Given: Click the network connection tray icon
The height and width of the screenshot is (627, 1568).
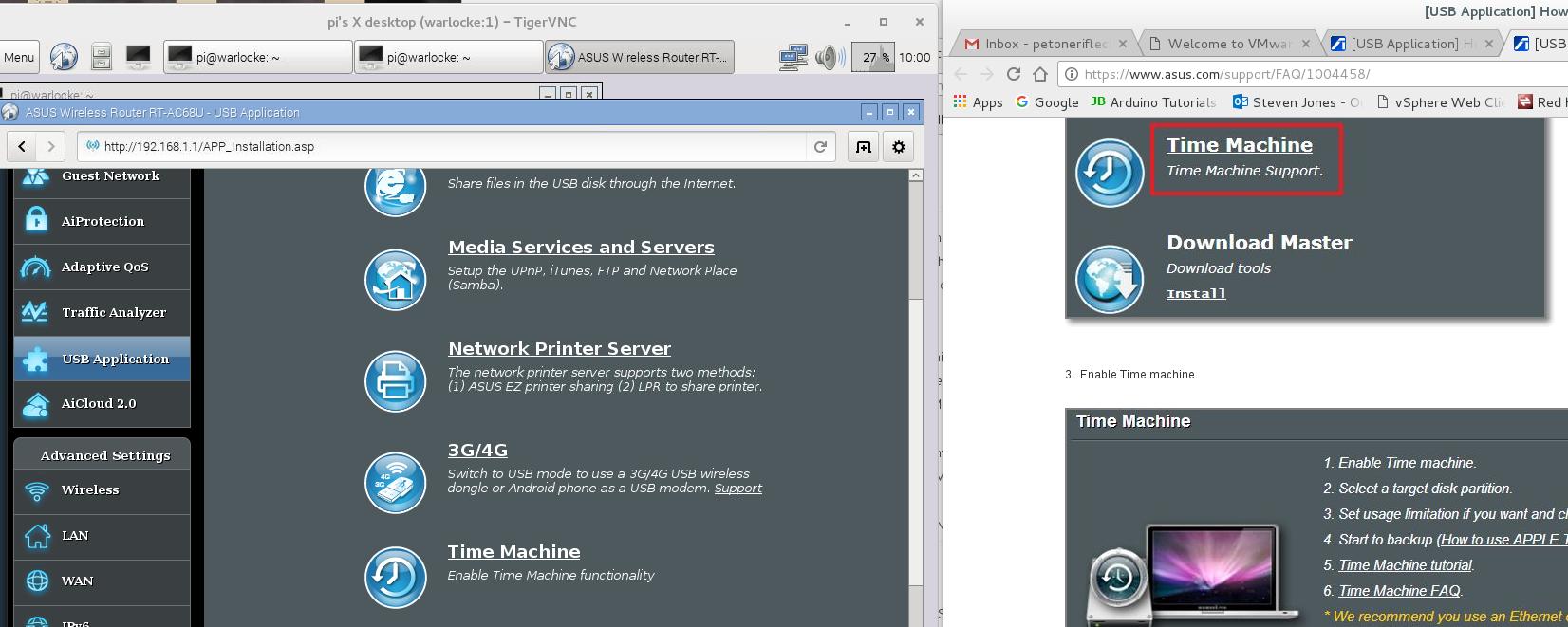Looking at the screenshot, I should click(x=793, y=57).
